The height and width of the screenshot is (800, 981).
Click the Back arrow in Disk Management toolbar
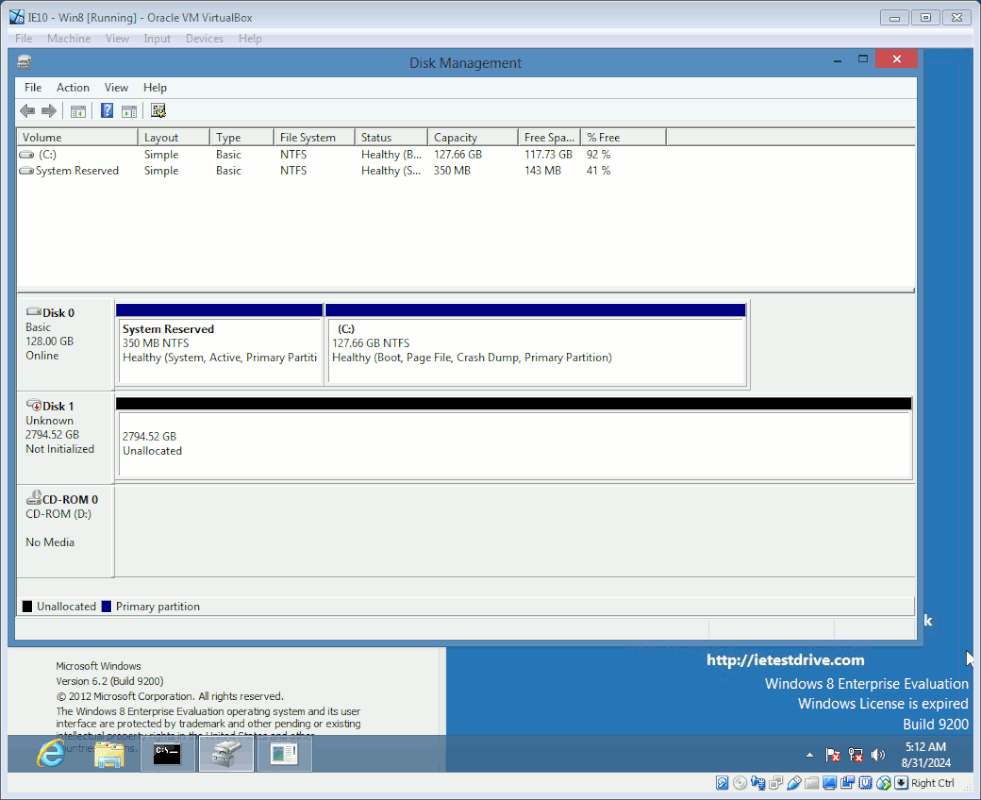click(28, 111)
